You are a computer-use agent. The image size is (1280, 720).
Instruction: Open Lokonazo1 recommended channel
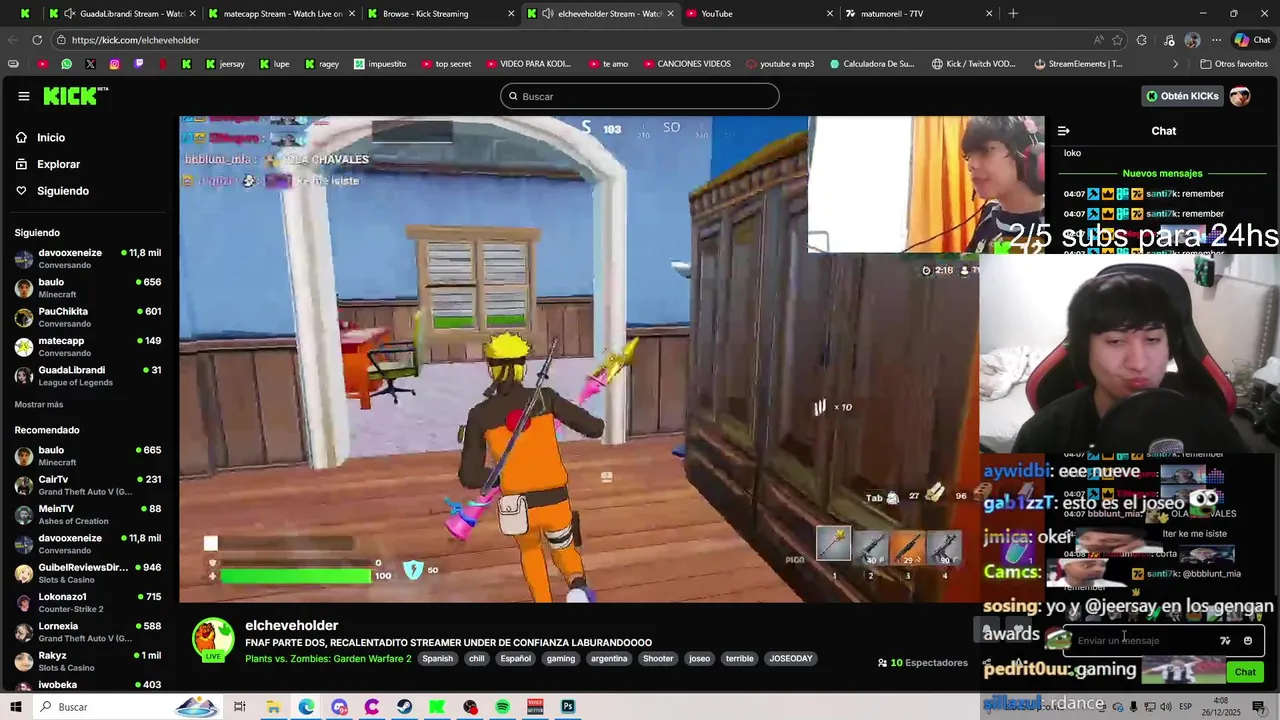coord(88,602)
